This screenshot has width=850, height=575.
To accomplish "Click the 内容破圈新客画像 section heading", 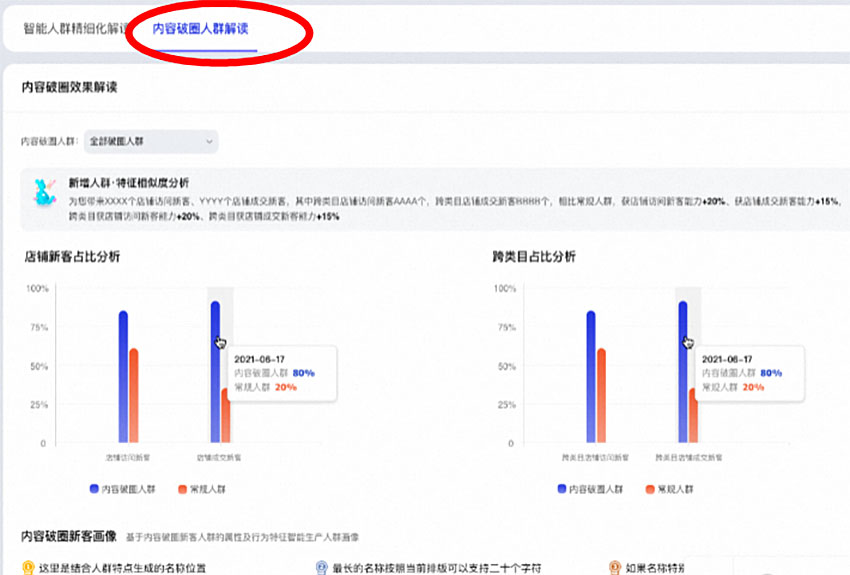I will pos(69,537).
